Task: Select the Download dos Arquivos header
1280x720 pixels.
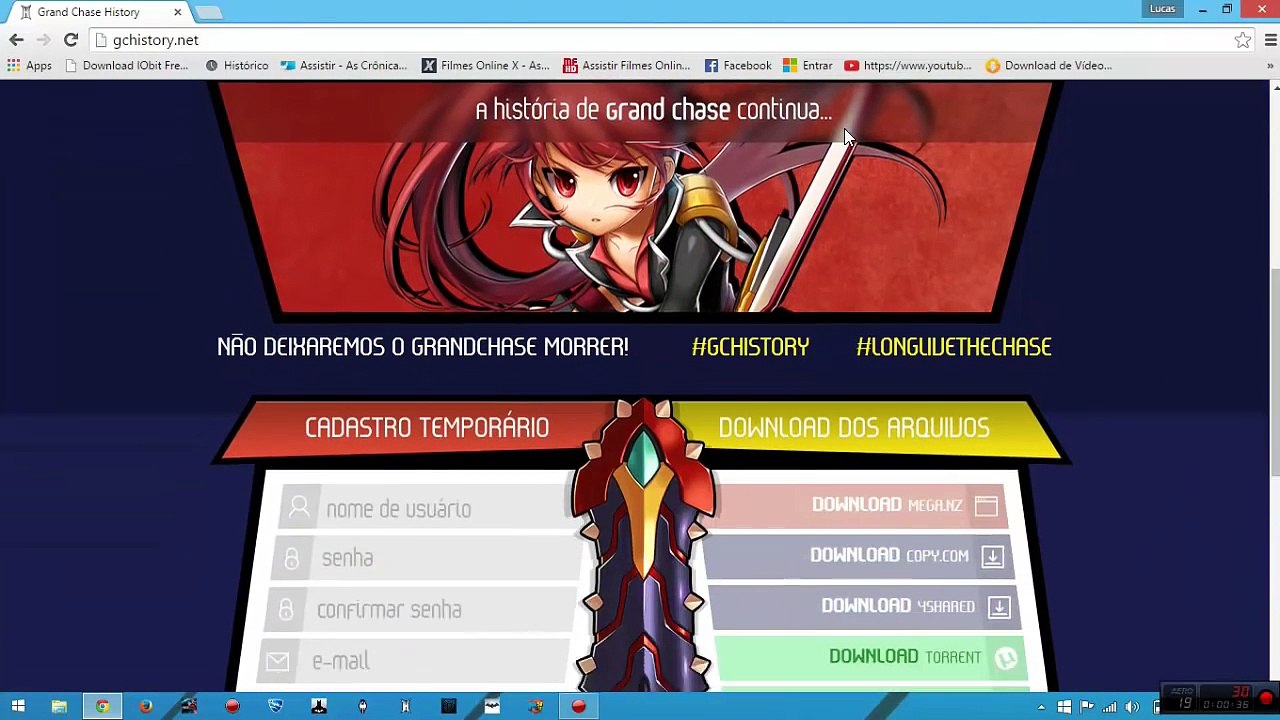Action: (x=854, y=428)
